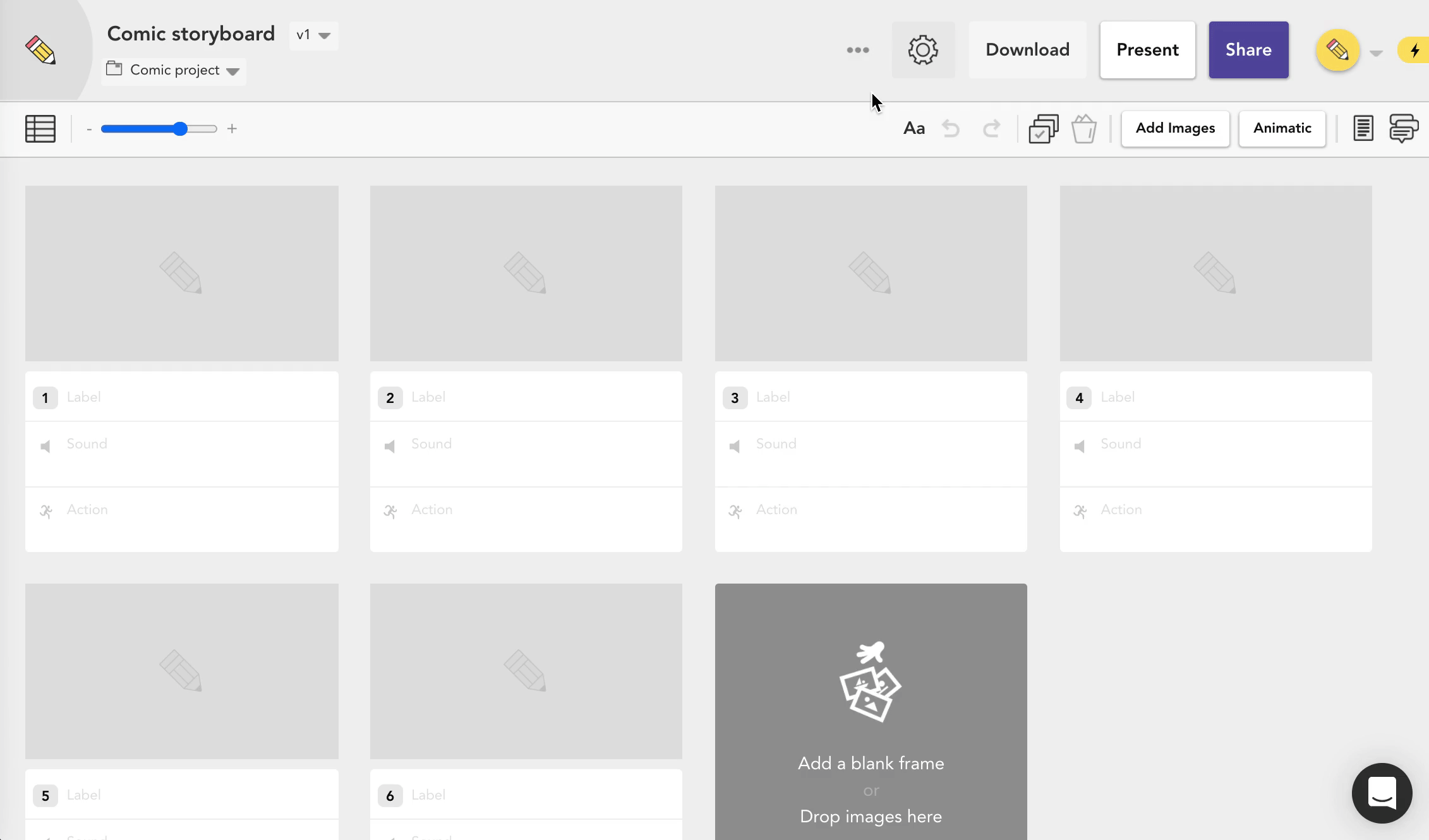The height and width of the screenshot is (840, 1429).
Task: Expand the v1 version dropdown
Action: click(x=314, y=35)
